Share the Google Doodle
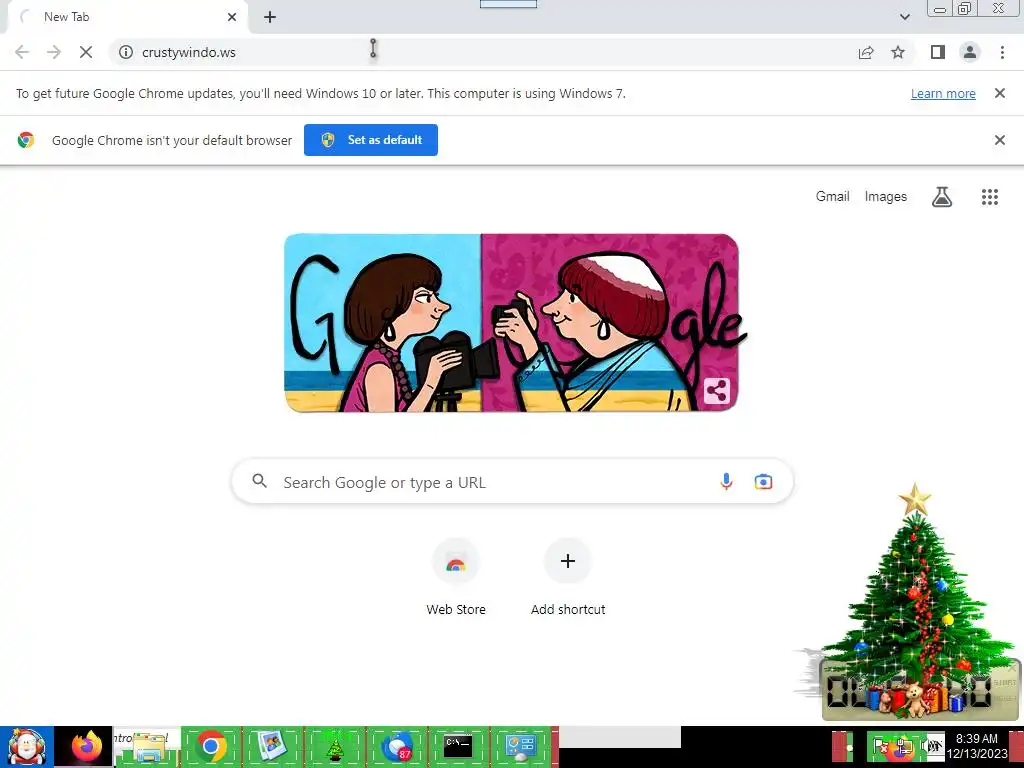 click(716, 391)
